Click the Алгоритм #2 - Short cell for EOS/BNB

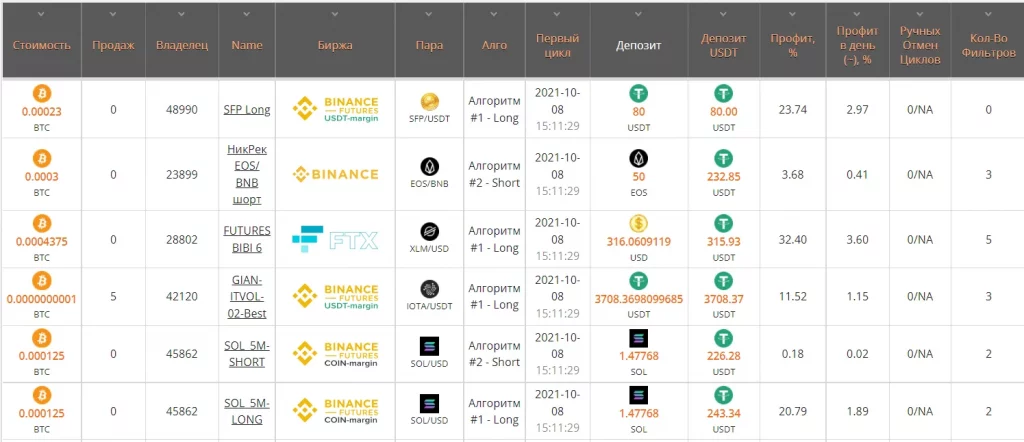pyautogui.click(x=494, y=174)
